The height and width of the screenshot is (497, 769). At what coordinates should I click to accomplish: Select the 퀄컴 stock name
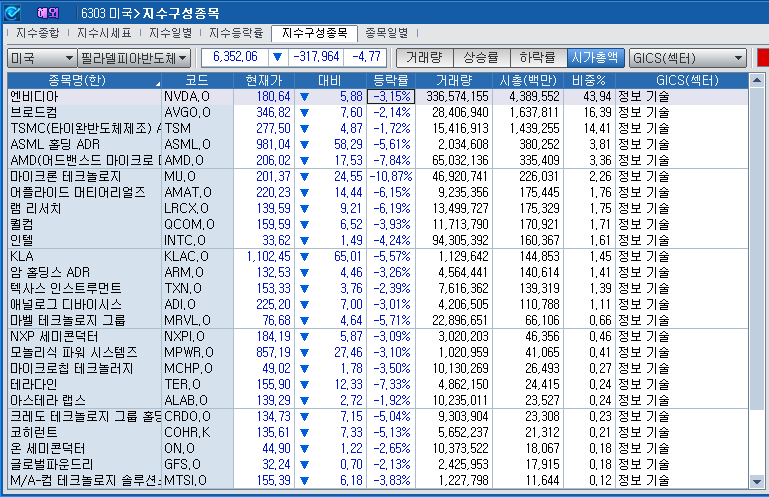tap(22, 225)
